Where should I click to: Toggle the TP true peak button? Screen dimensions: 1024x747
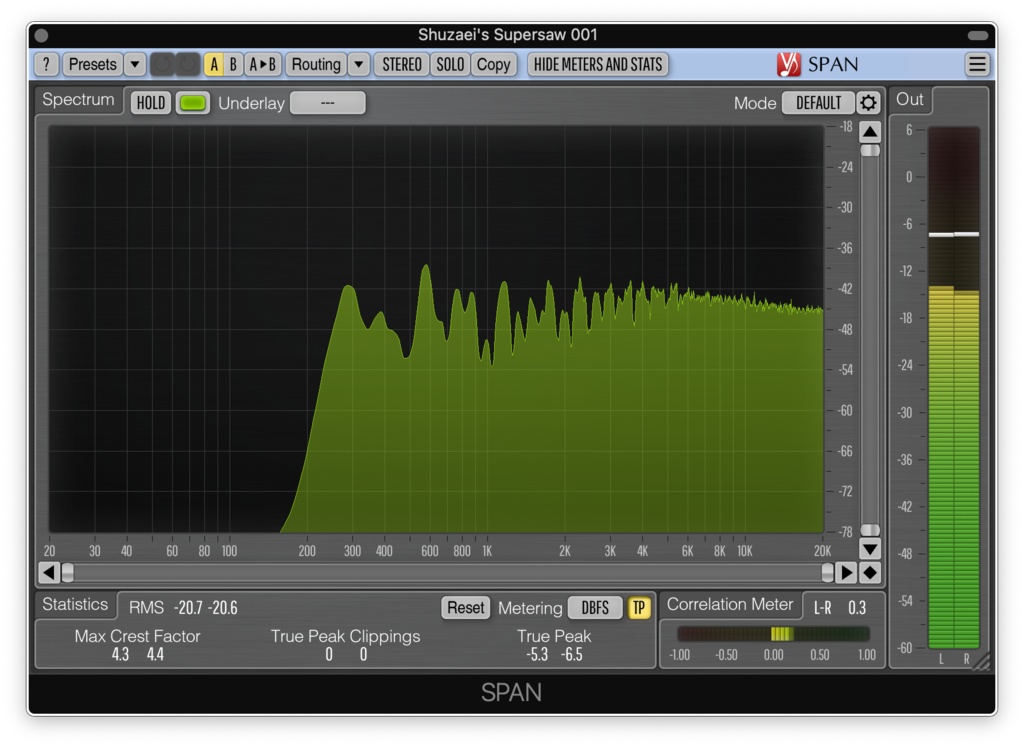coord(639,608)
